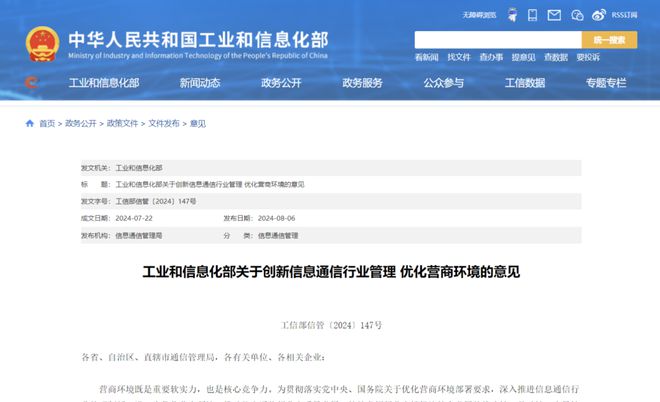Click the 发文机关 工业和信息化部 value
This screenshot has height=402, width=660.
pyautogui.click(x=139, y=168)
